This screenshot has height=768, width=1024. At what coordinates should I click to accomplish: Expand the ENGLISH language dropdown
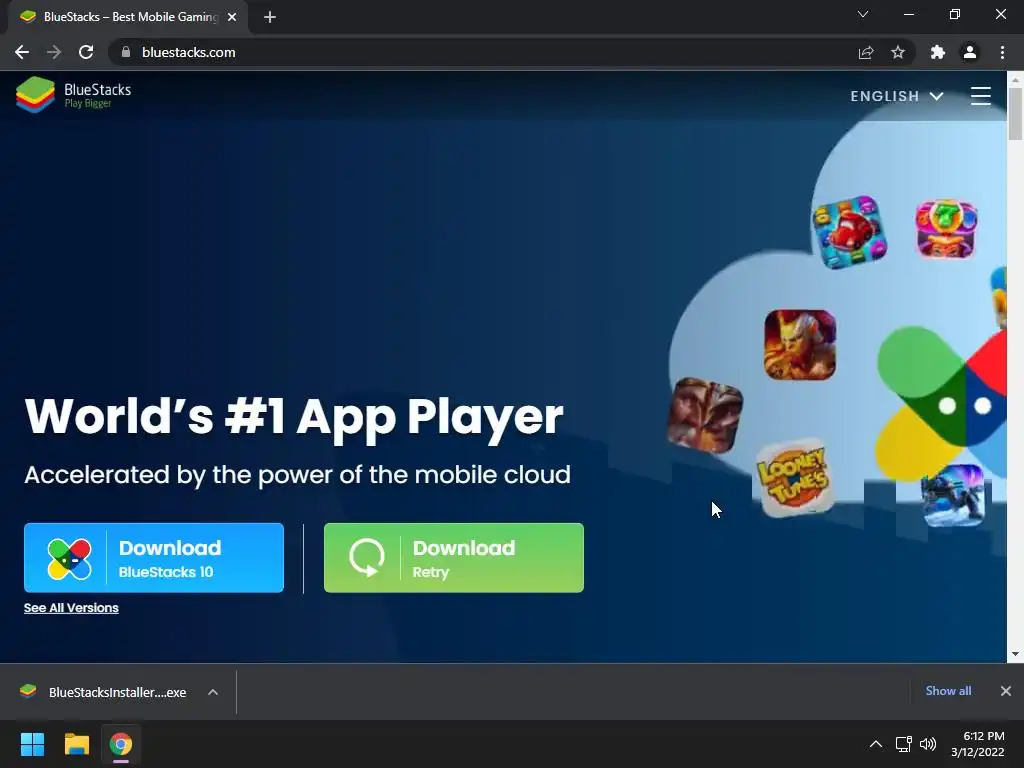[897, 96]
